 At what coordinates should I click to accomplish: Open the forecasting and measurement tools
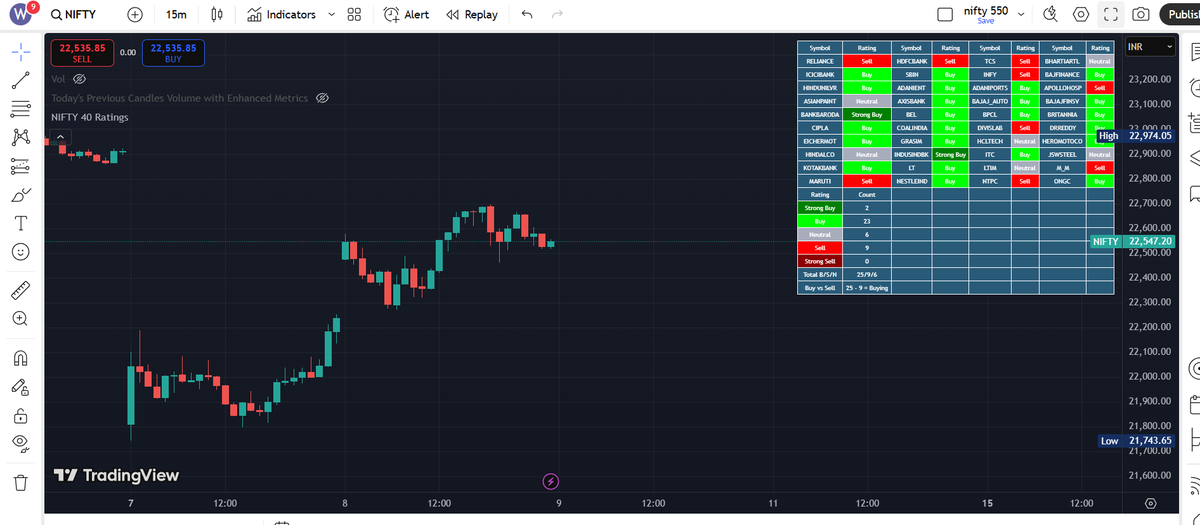(x=20, y=165)
